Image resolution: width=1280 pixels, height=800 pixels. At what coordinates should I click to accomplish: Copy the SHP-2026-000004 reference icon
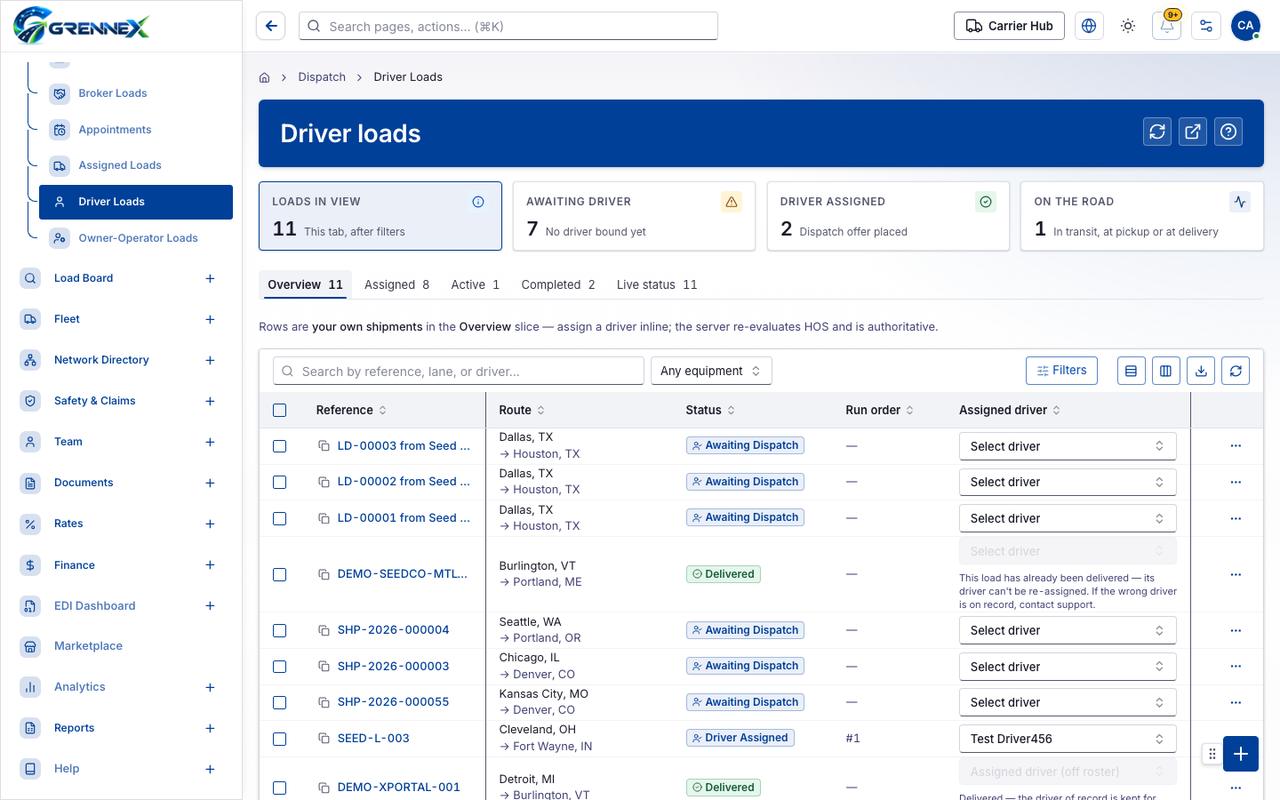324,630
